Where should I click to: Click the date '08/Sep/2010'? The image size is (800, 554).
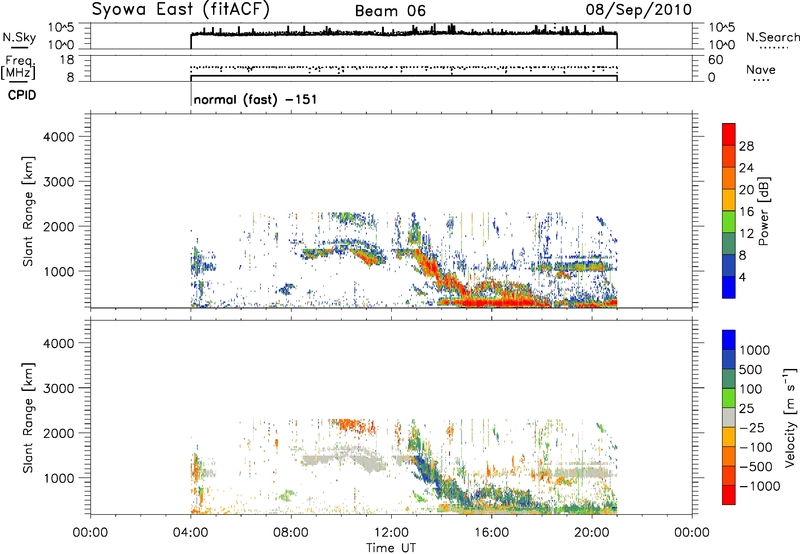click(639, 10)
